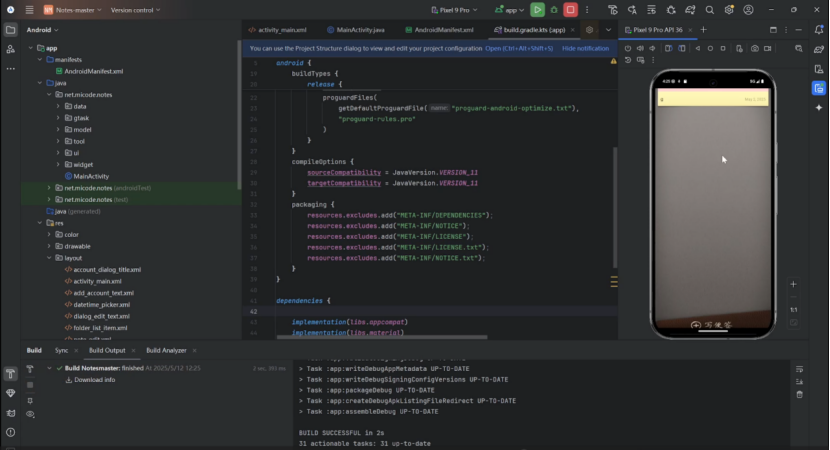This screenshot has height=450, width=830.
Task: Click the editor vertical scrollbar
Action: pyautogui.click(x=615, y=207)
